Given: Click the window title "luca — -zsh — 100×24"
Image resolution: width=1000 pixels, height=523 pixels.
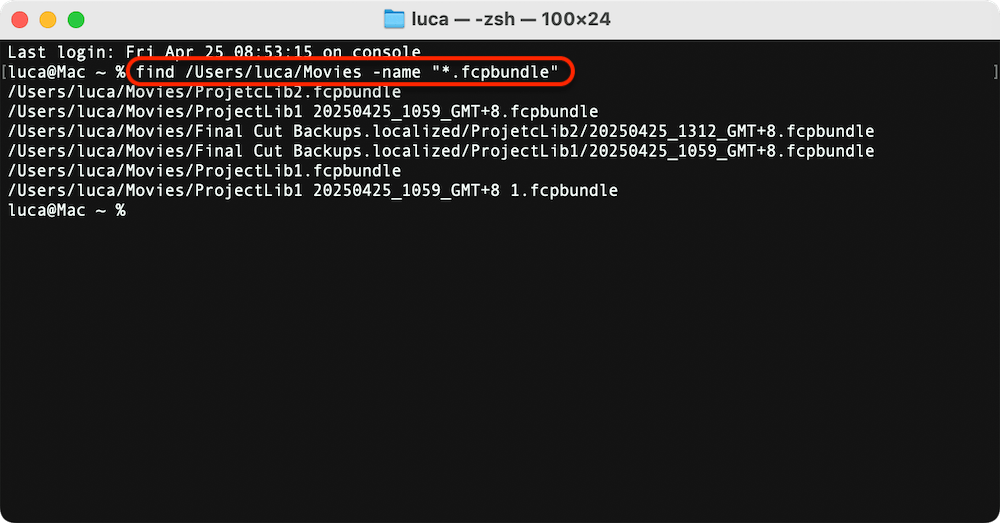Looking at the screenshot, I should tap(510, 19).
